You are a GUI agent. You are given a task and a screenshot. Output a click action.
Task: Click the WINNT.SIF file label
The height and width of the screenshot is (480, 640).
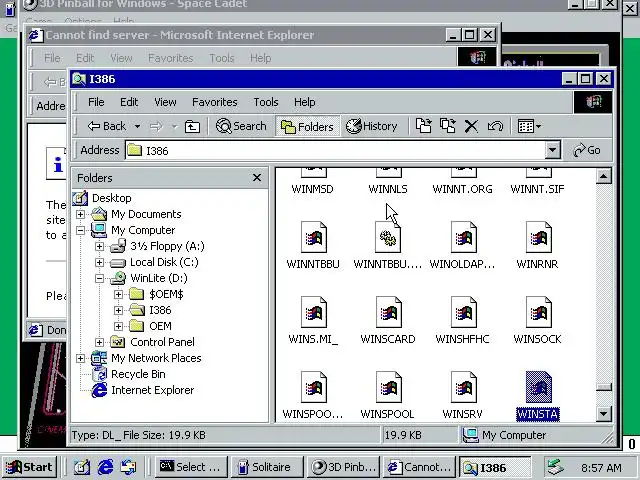pos(537,189)
